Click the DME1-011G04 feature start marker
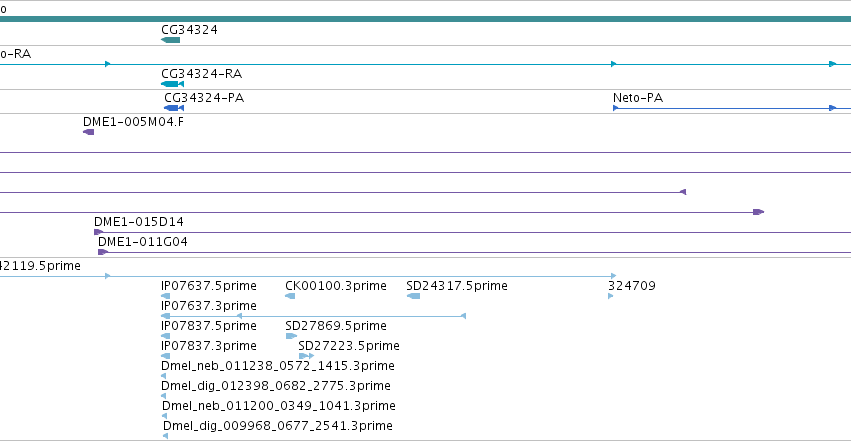This screenshot has width=851, height=441. [x=103, y=252]
